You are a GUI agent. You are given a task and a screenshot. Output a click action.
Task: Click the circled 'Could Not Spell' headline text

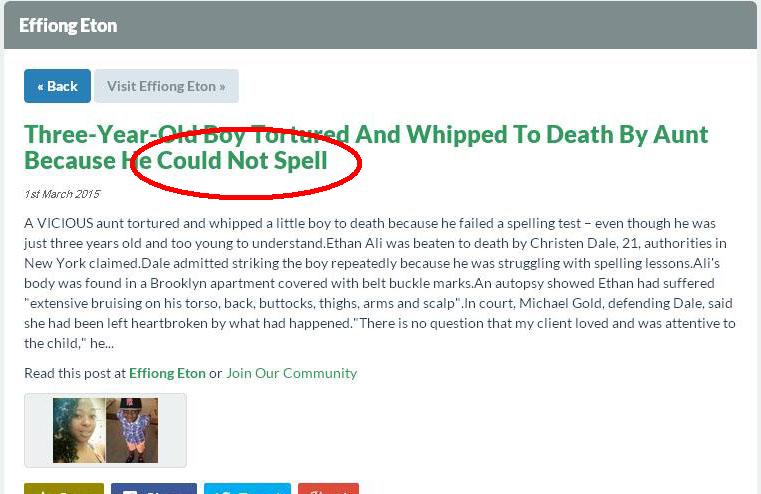(242, 161)
